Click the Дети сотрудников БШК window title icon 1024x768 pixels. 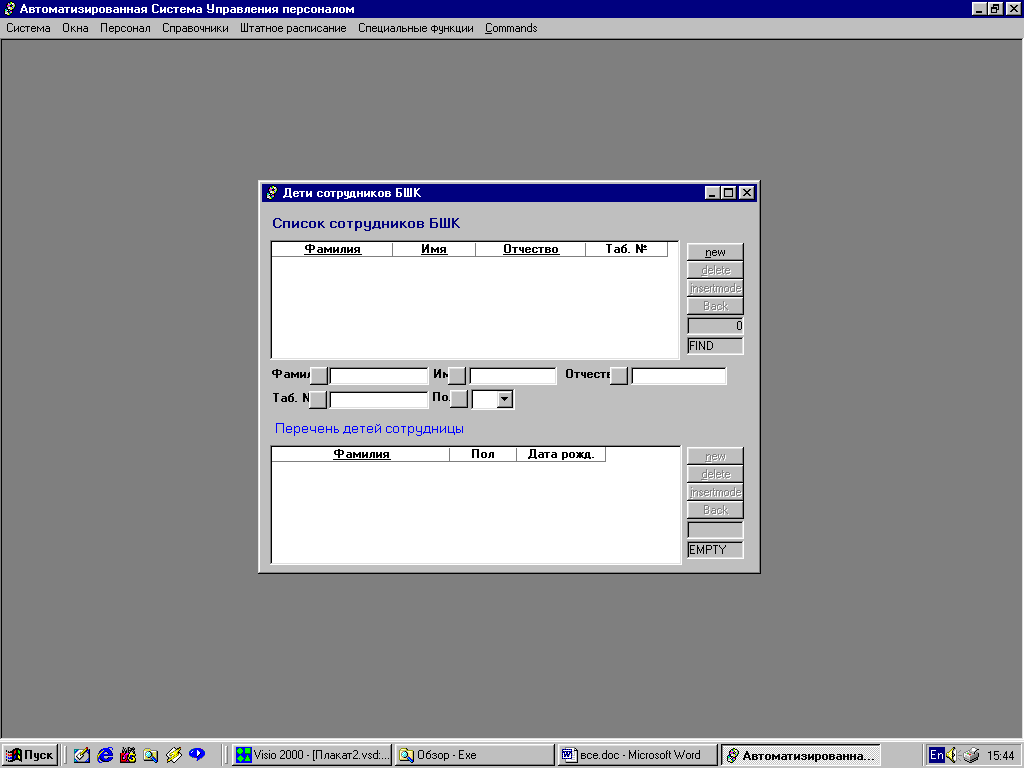pos(270,193)
